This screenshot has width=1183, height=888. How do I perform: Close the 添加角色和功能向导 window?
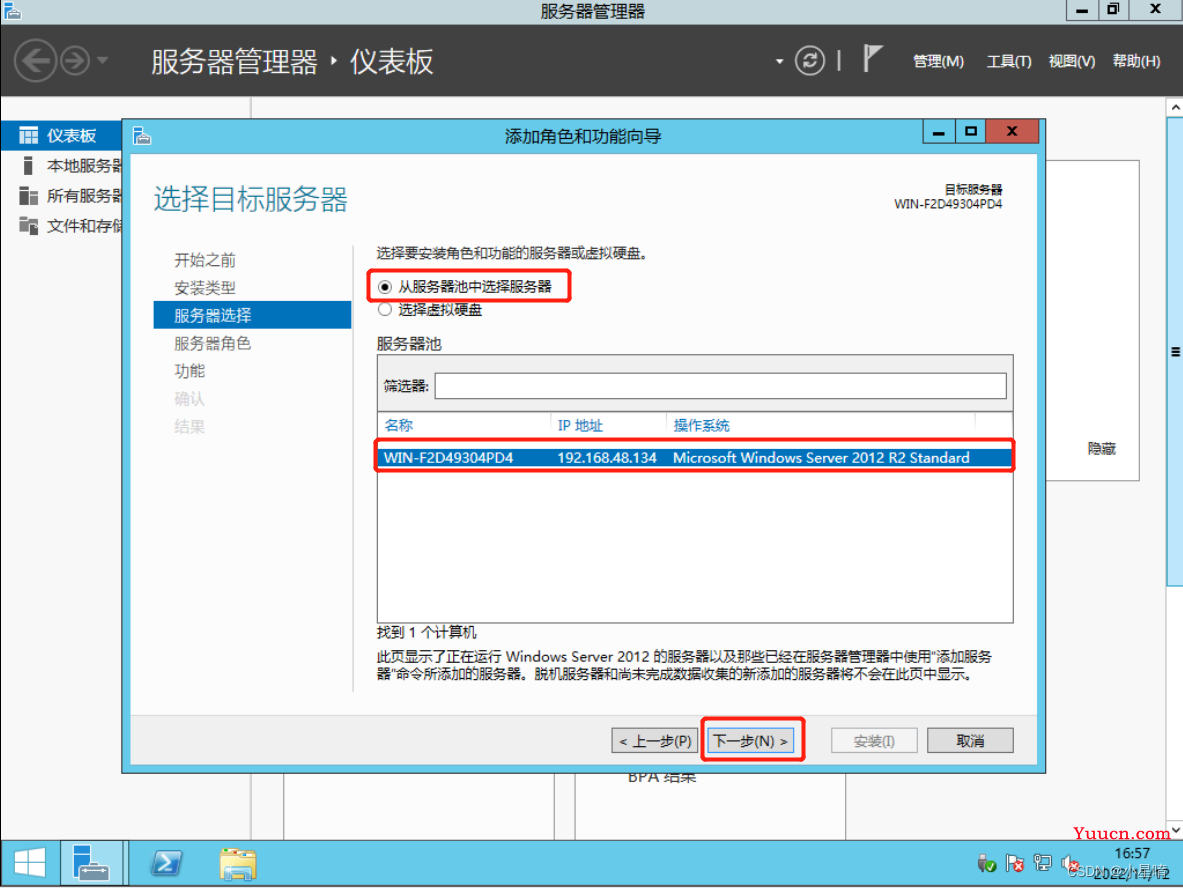1012,132
